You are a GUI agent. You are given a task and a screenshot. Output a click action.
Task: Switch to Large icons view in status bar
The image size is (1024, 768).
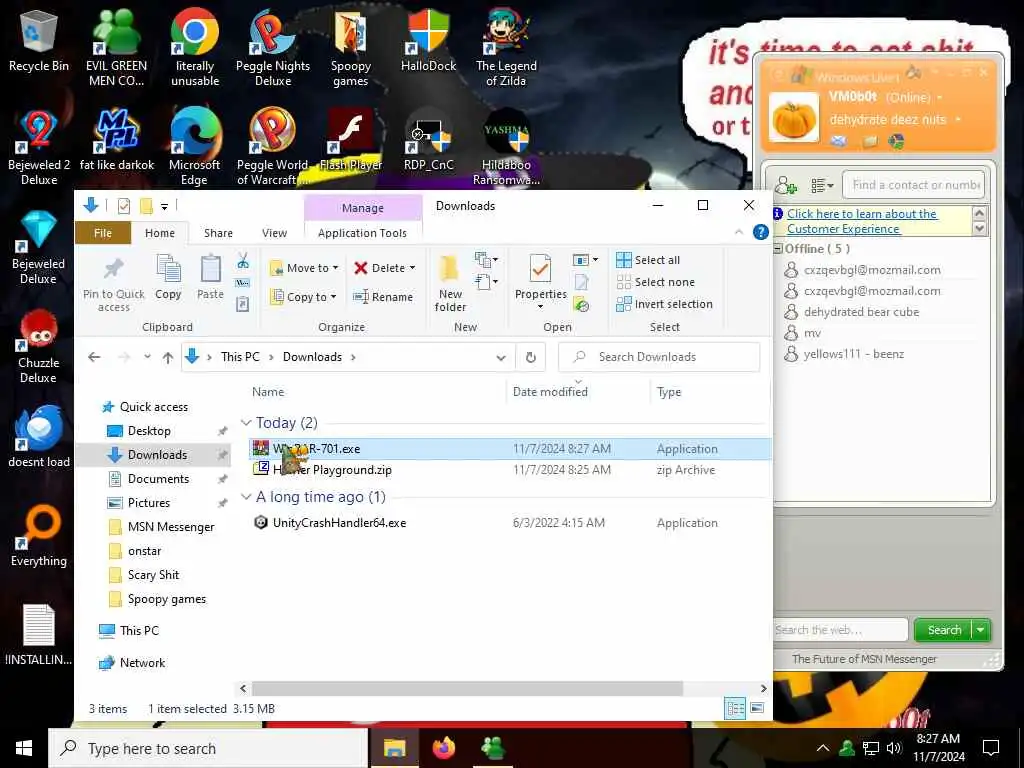757,709
